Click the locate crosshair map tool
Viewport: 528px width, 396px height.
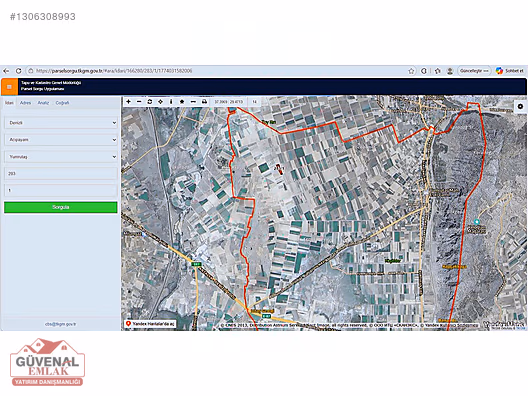coord(161,101)
